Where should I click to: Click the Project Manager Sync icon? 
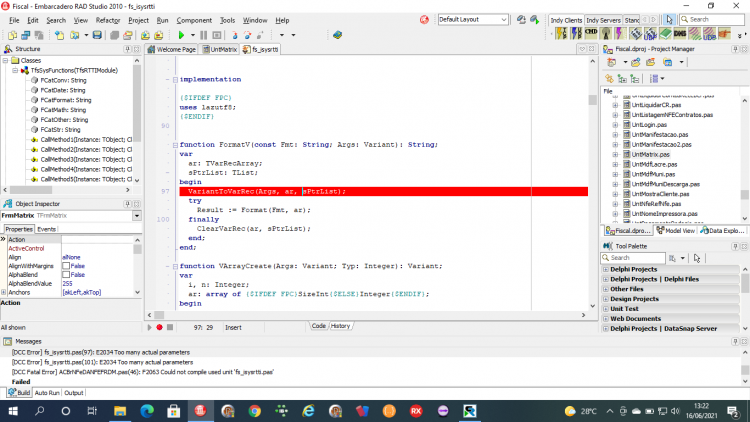[x=609, y=78]
